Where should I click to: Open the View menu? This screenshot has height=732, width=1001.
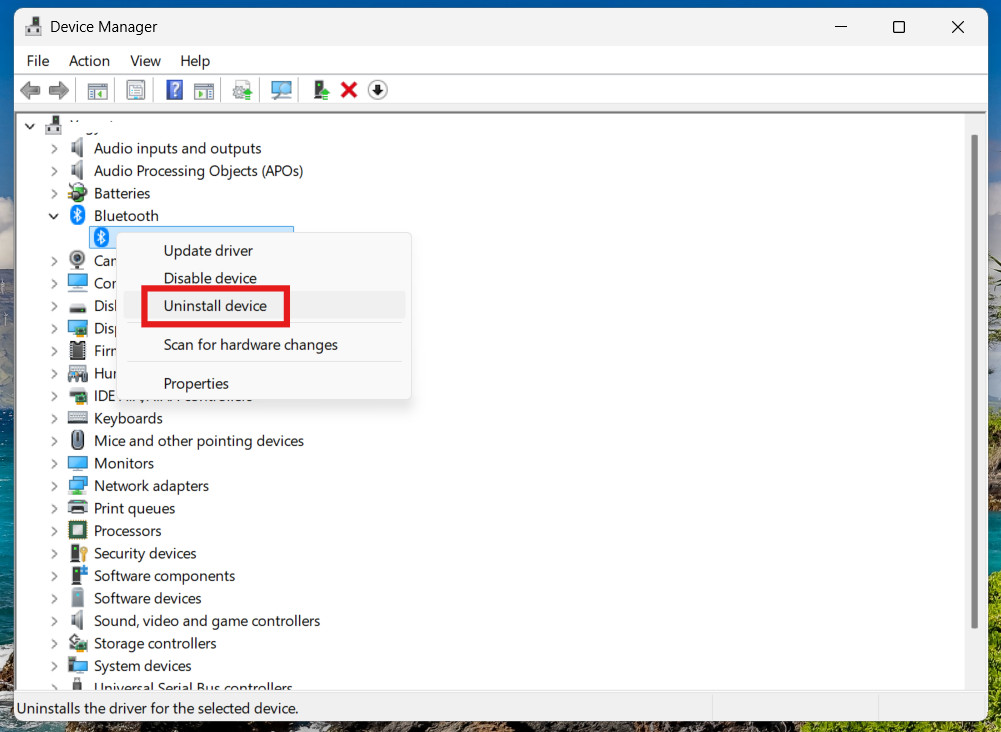pos(145,61)
